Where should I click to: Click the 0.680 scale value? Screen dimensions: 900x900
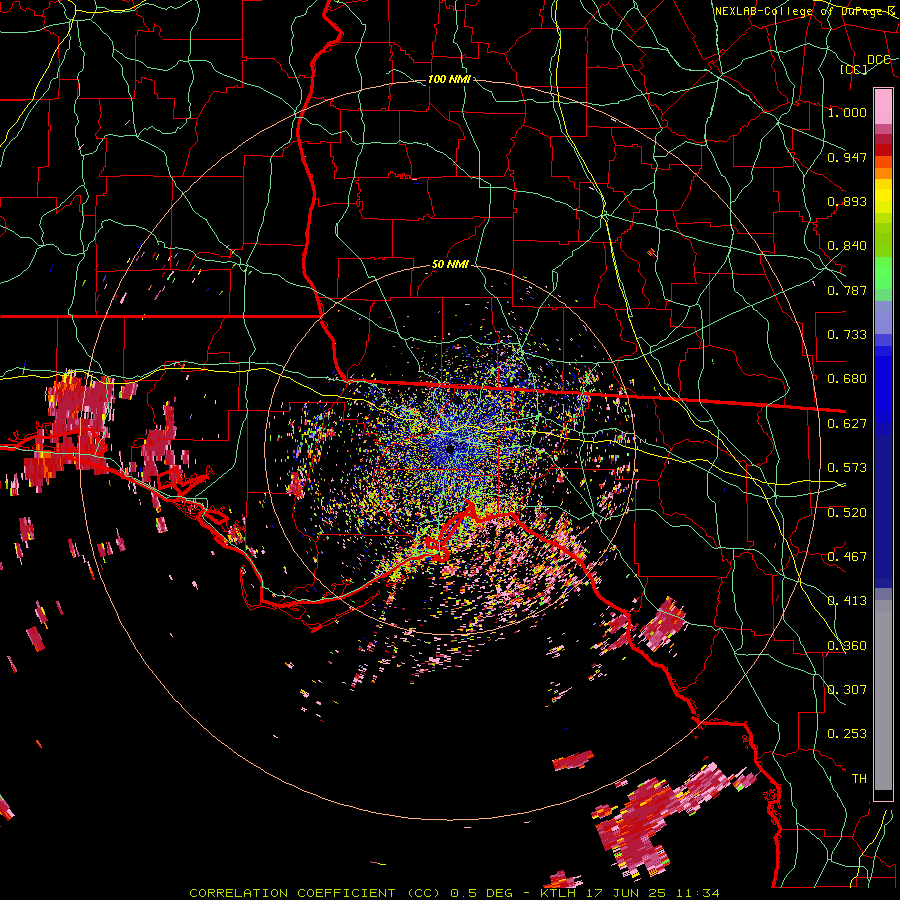(x=847, y=379)
